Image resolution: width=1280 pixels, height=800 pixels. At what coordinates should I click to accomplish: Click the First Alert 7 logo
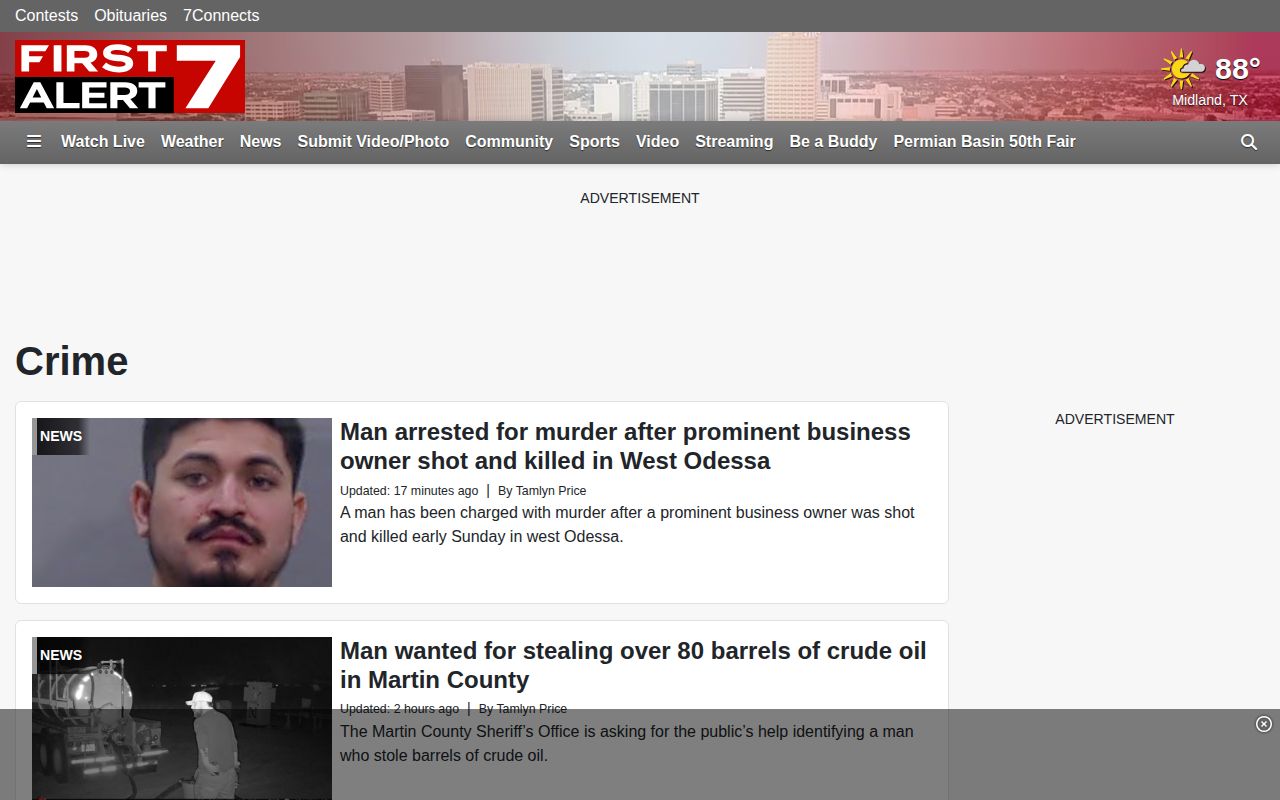click(130, 77)
